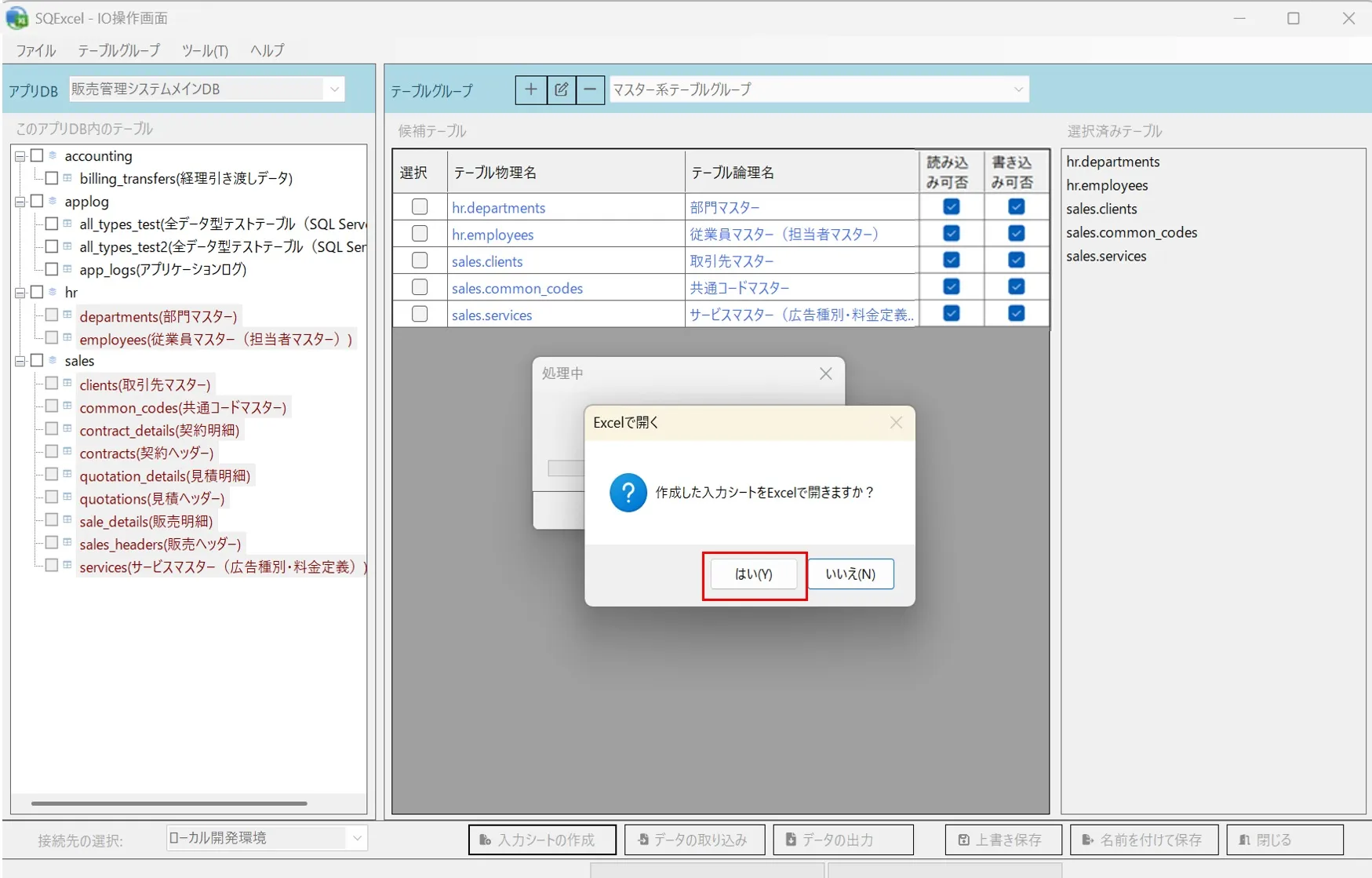Open the テーブルグループ menu
Viewport: 1372px width, 878px height.
click(118, 50)
